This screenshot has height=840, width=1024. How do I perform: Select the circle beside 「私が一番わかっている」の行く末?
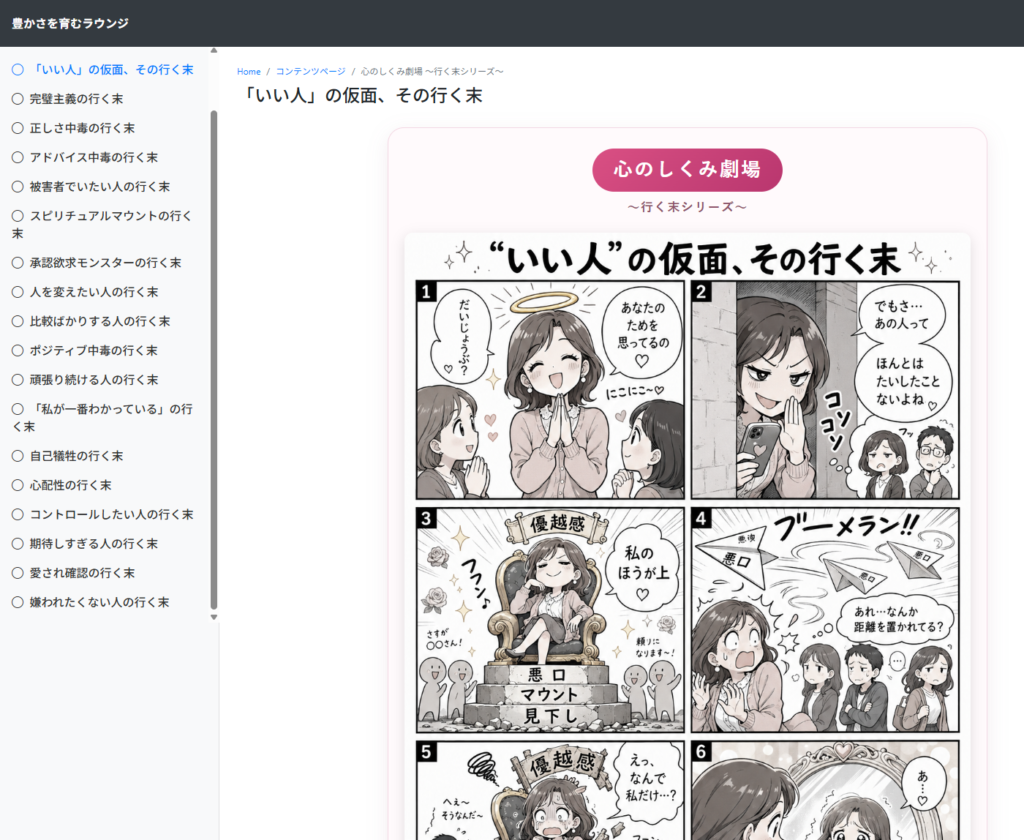tap(18, 410)
